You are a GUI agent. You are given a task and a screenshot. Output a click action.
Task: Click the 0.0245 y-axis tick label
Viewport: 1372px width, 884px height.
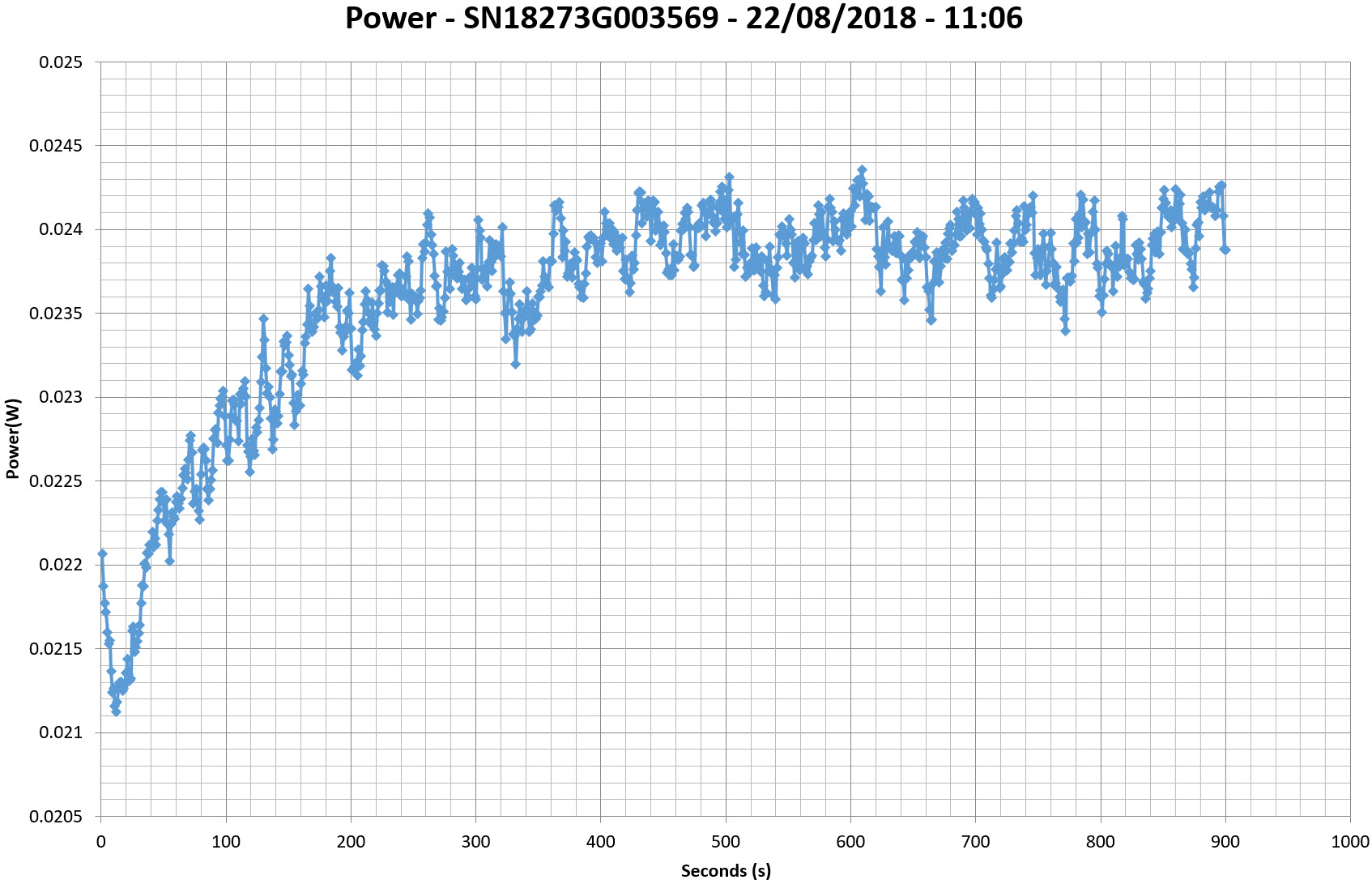tap(56, 147)
